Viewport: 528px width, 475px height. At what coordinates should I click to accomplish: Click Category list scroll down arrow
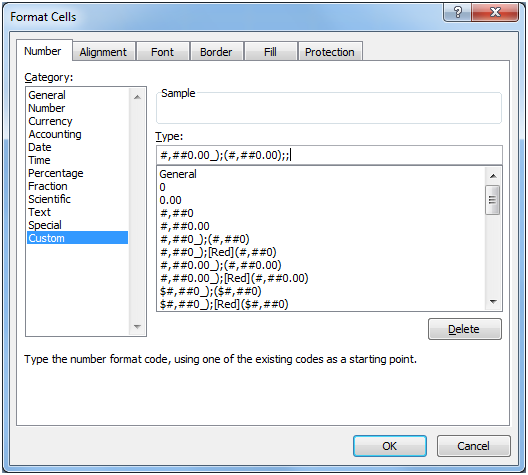[137, 327]
